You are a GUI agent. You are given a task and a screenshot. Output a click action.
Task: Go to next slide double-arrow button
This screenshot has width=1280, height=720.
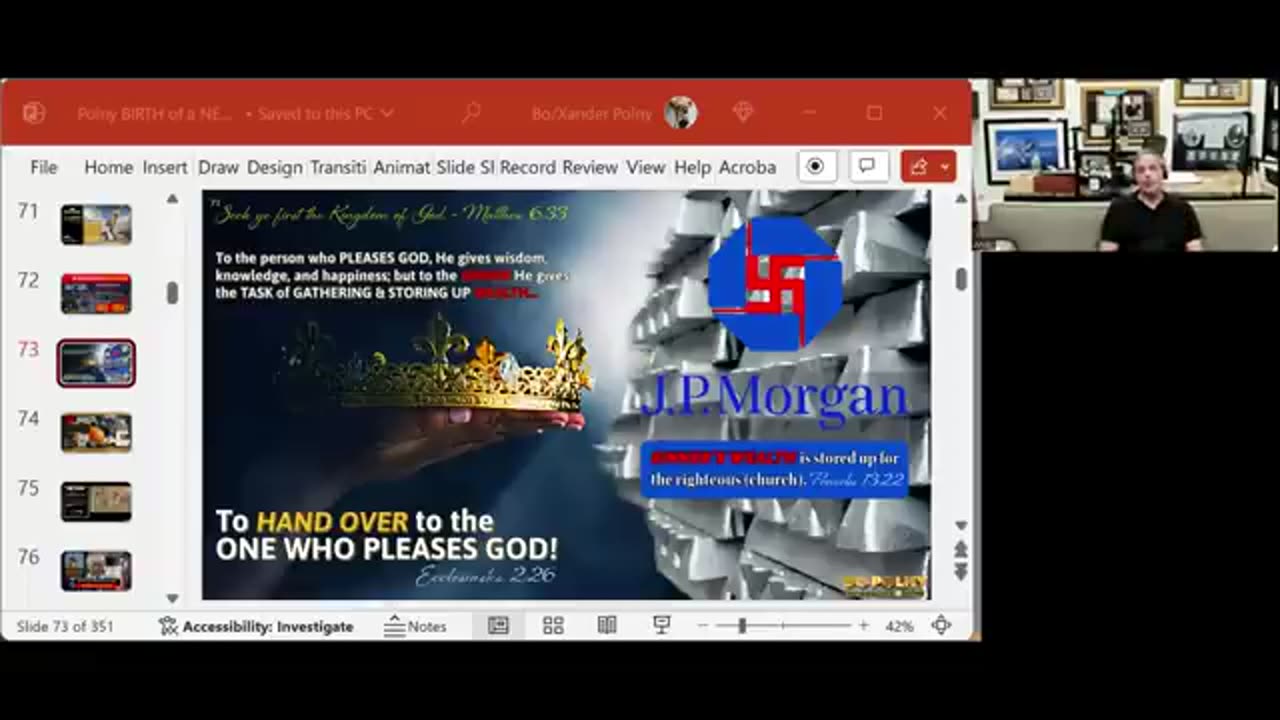pyautogui.click(x=961, y=572)
